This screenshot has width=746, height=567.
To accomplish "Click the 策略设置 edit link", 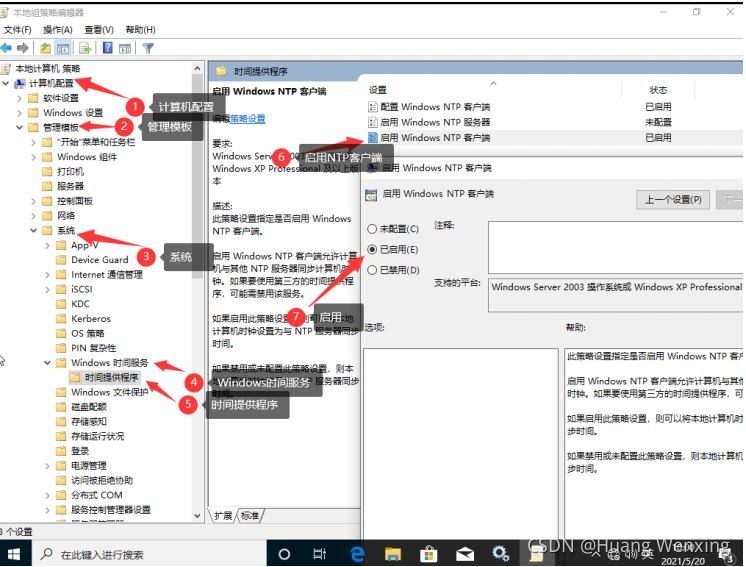I will [247, 119].
